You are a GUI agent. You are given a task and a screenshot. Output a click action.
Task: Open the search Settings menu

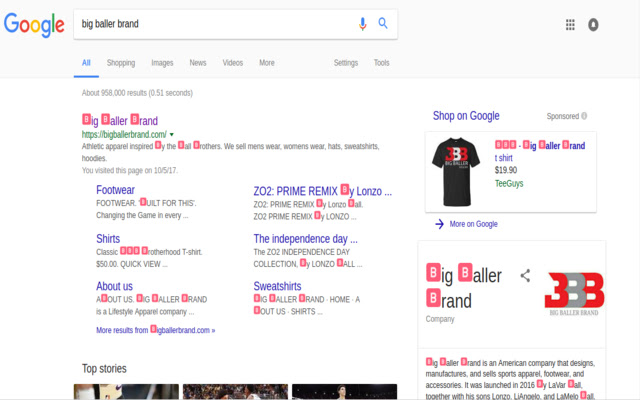tap(346, 63)
